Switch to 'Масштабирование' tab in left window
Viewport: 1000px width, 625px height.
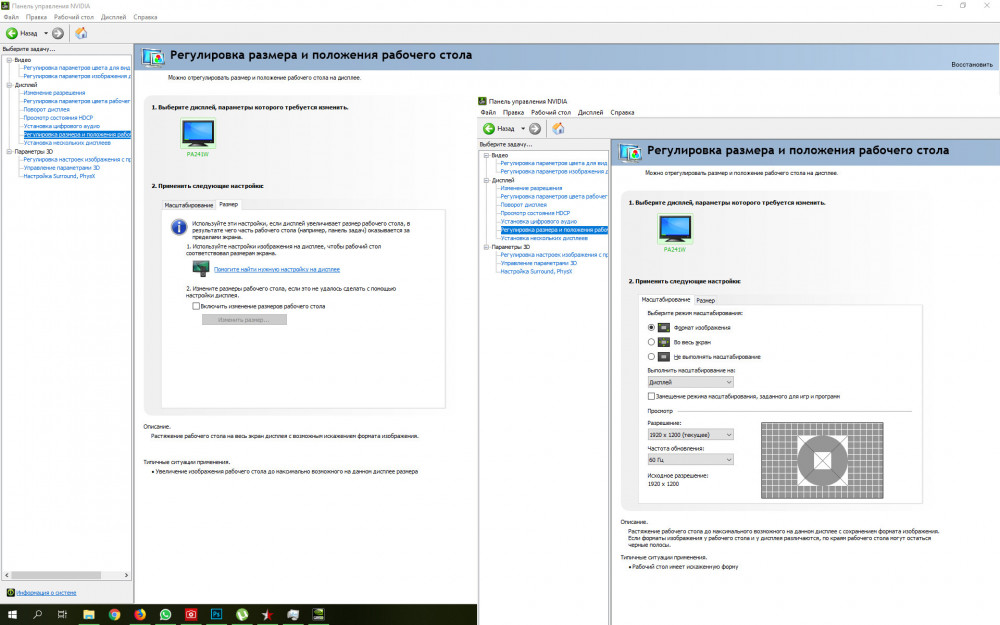[189, 205]
